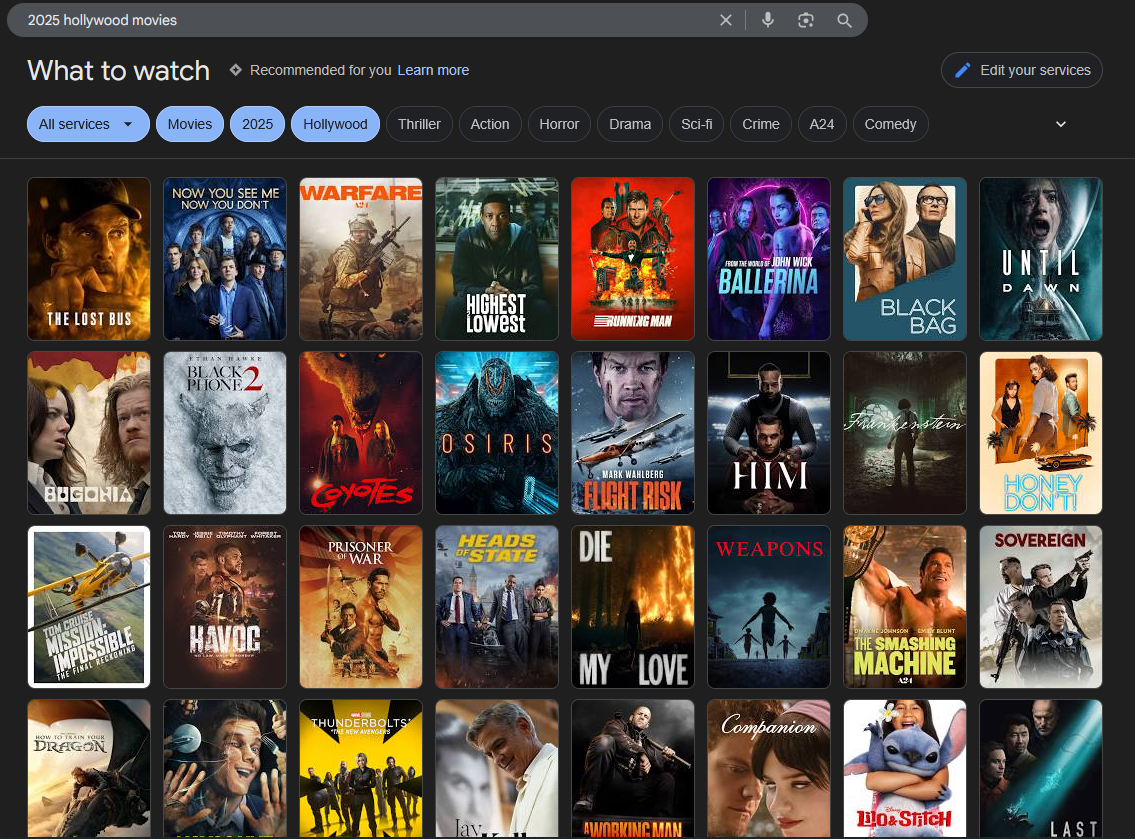Screen dimensions: 1135x839
Task: Enable the Horror filter chip
Action: pos(559,125)
